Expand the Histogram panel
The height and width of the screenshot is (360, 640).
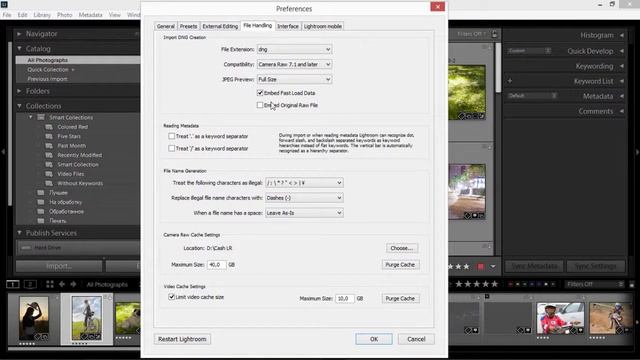622,36
